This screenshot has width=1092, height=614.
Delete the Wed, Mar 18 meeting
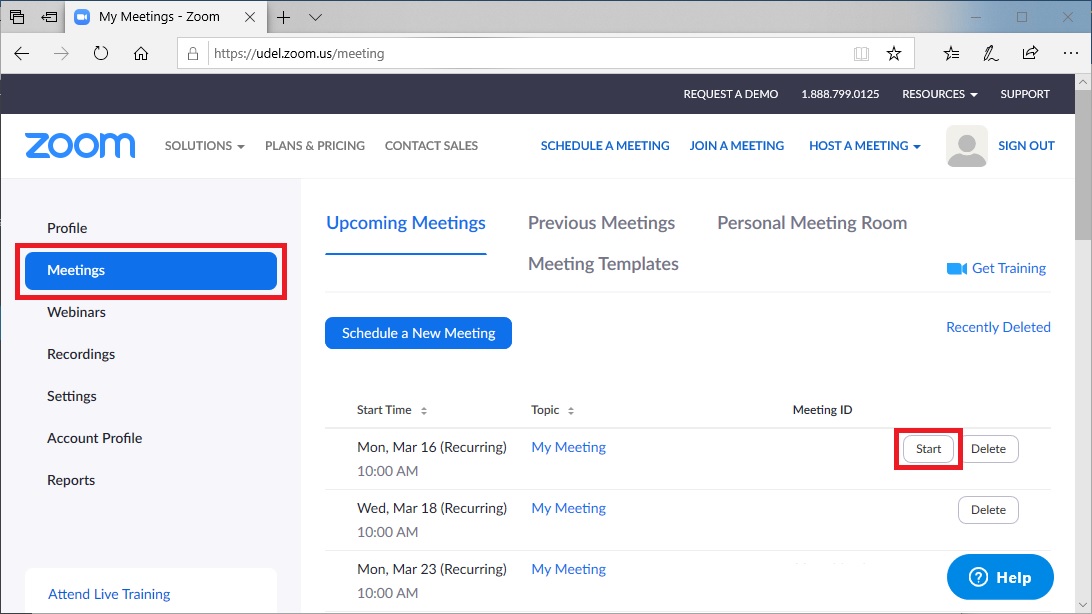coord(988,510)
